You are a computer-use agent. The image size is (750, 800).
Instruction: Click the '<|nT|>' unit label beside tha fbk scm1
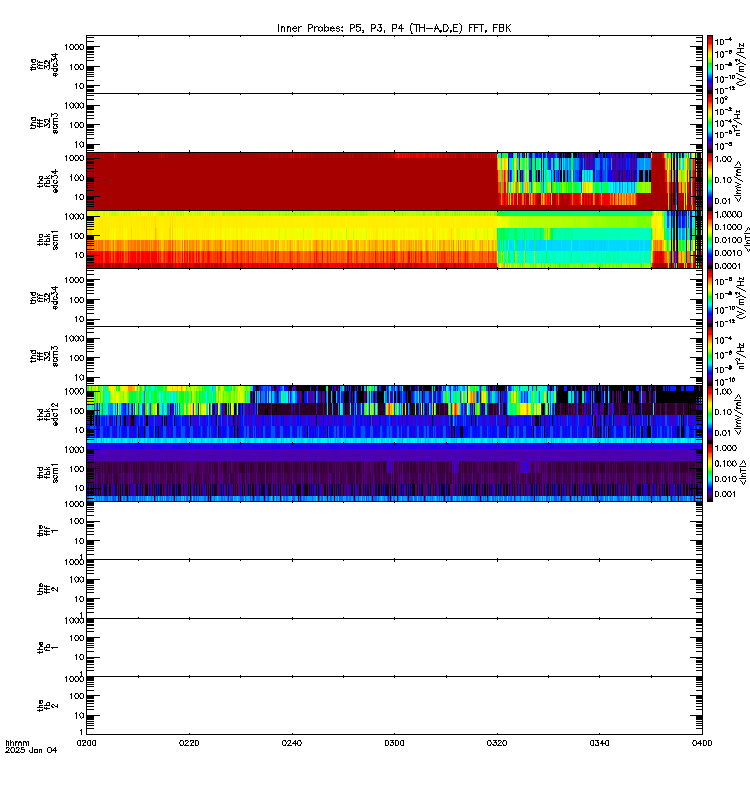747,239
